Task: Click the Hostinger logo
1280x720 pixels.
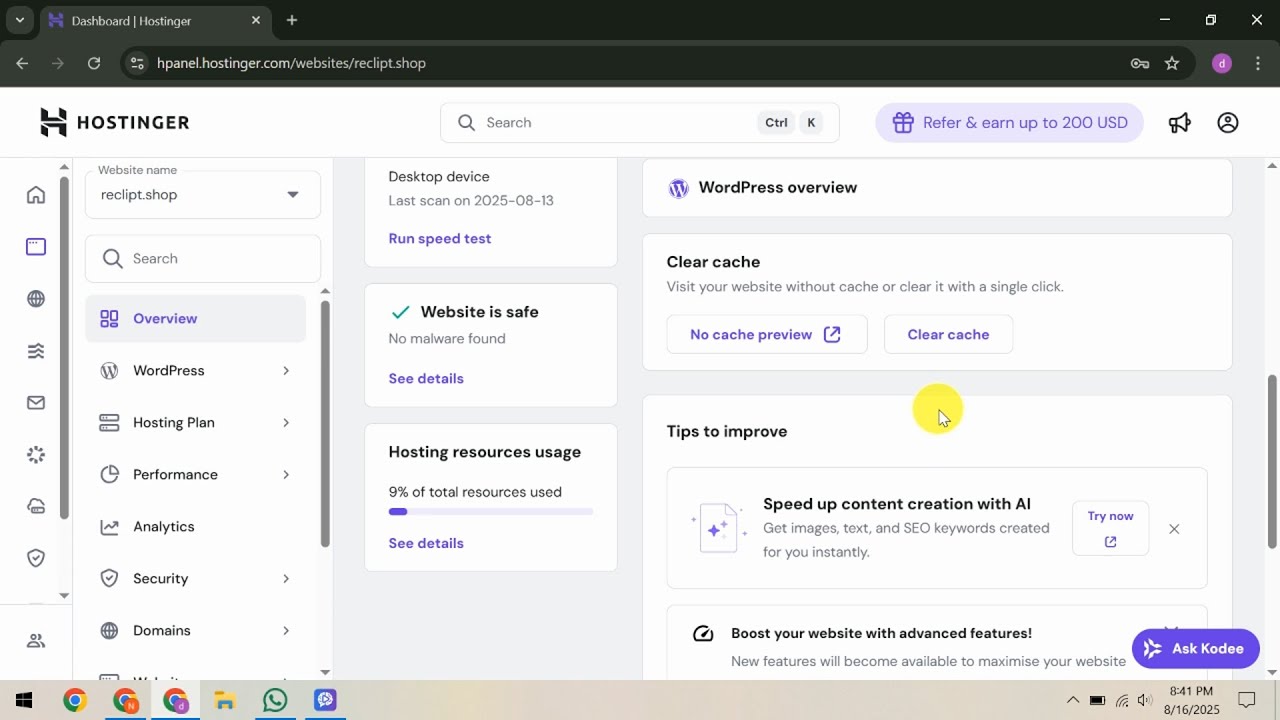Action: [115, 123]
